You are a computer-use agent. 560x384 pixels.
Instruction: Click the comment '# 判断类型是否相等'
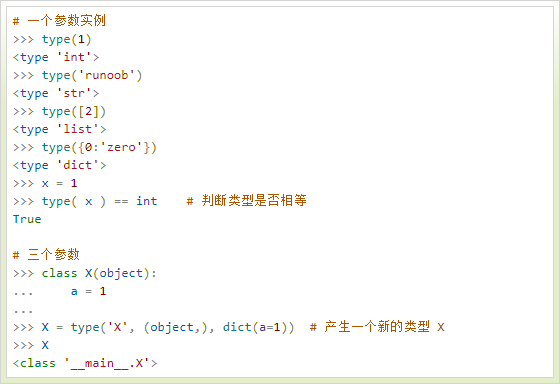click(246, 200)
